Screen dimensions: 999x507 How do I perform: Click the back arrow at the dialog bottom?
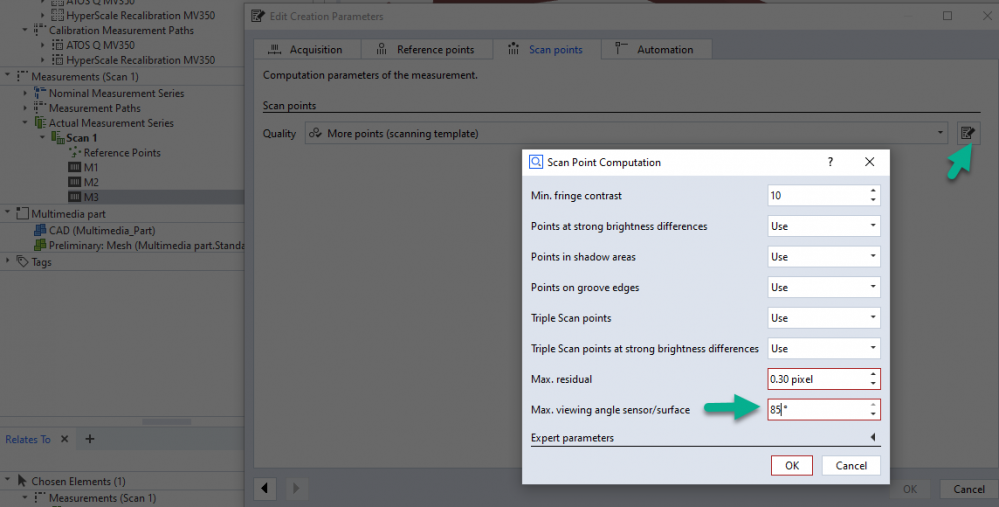pyautogui.click(x=267, y=489)
